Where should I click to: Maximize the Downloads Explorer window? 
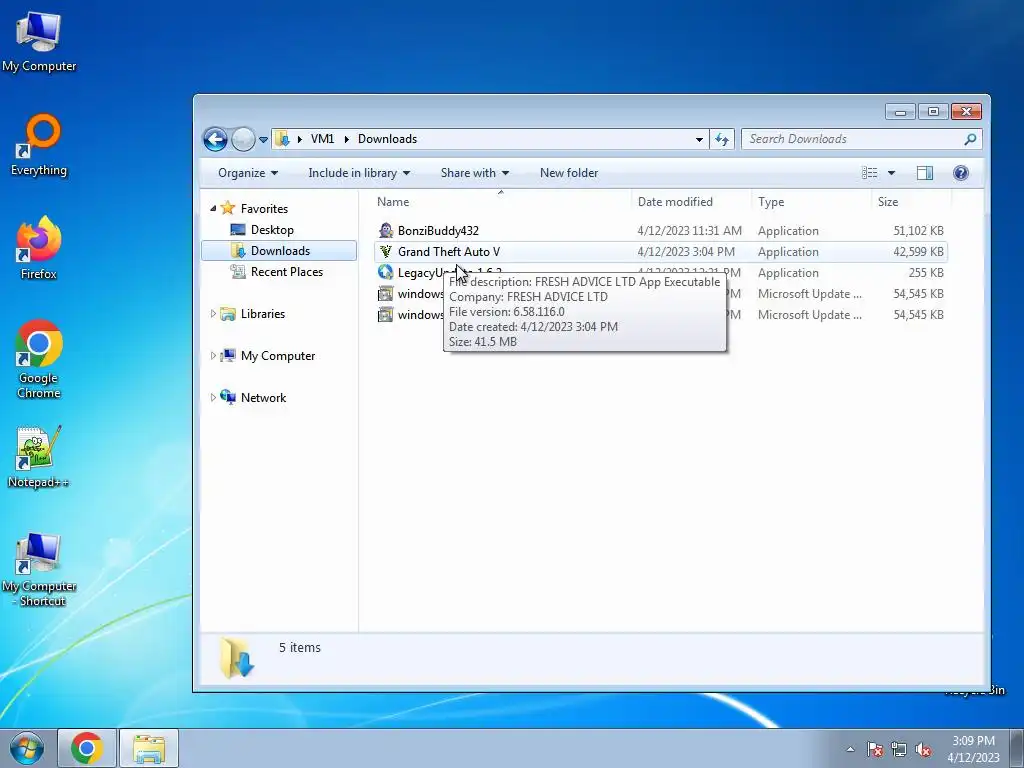[933, 112]
